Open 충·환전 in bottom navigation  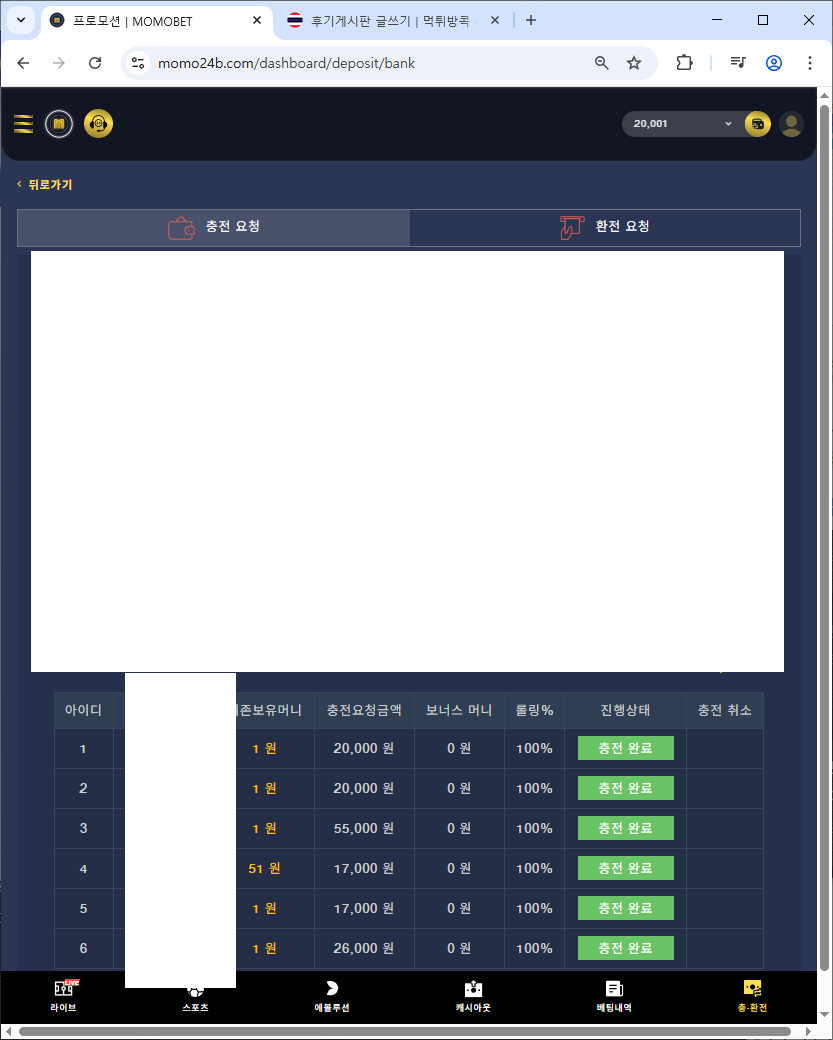click(752, 996)
